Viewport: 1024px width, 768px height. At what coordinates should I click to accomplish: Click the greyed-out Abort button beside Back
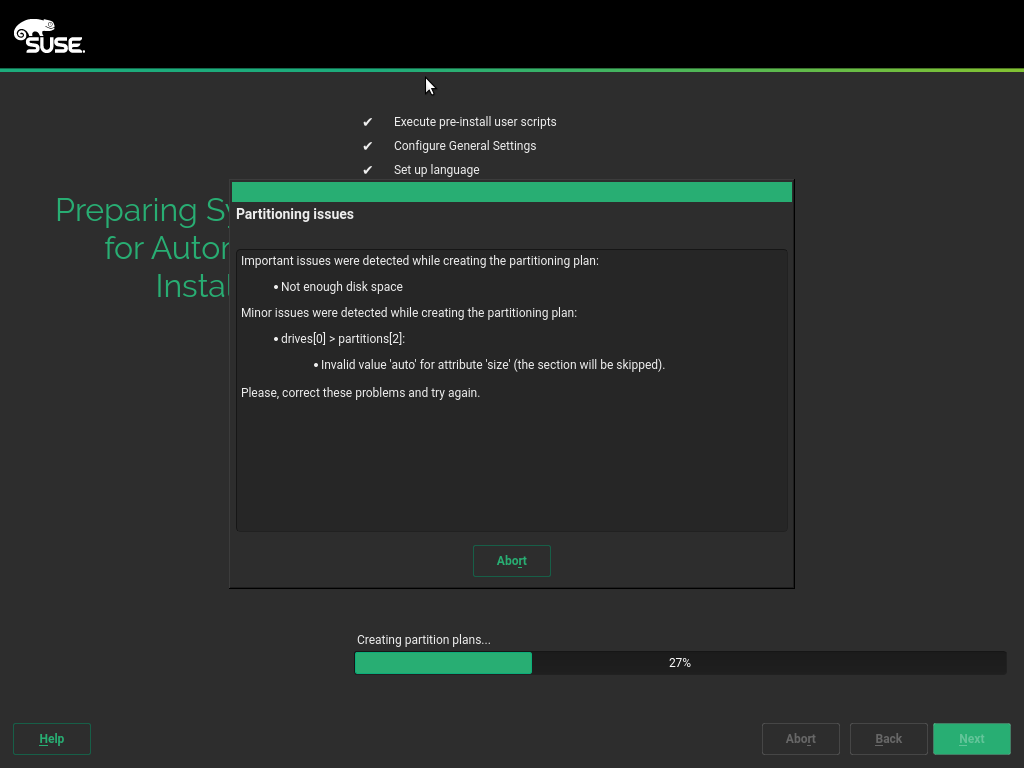800,739
